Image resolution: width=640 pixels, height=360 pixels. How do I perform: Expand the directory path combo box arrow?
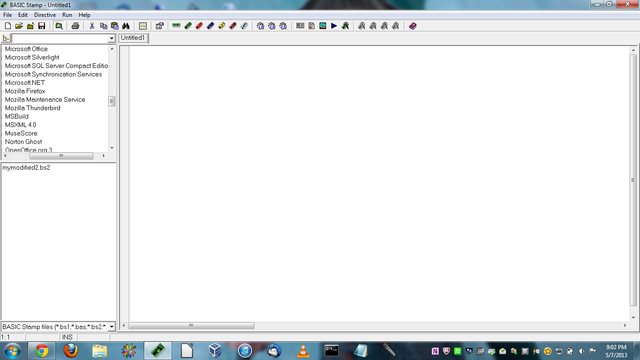click(111, 38)
